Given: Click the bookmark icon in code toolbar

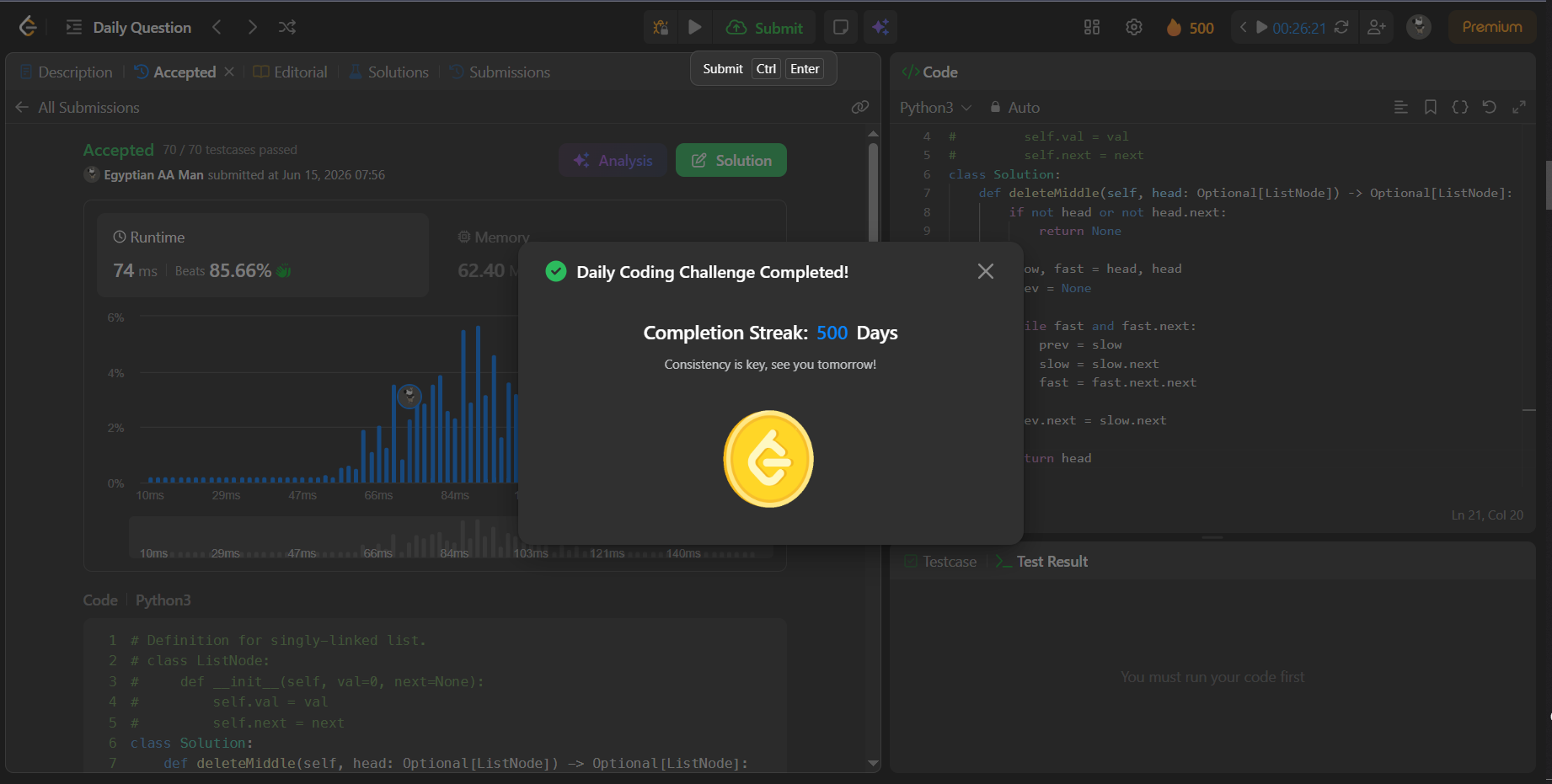Looking at the screenshot, I should click(x=1431, y=107).
